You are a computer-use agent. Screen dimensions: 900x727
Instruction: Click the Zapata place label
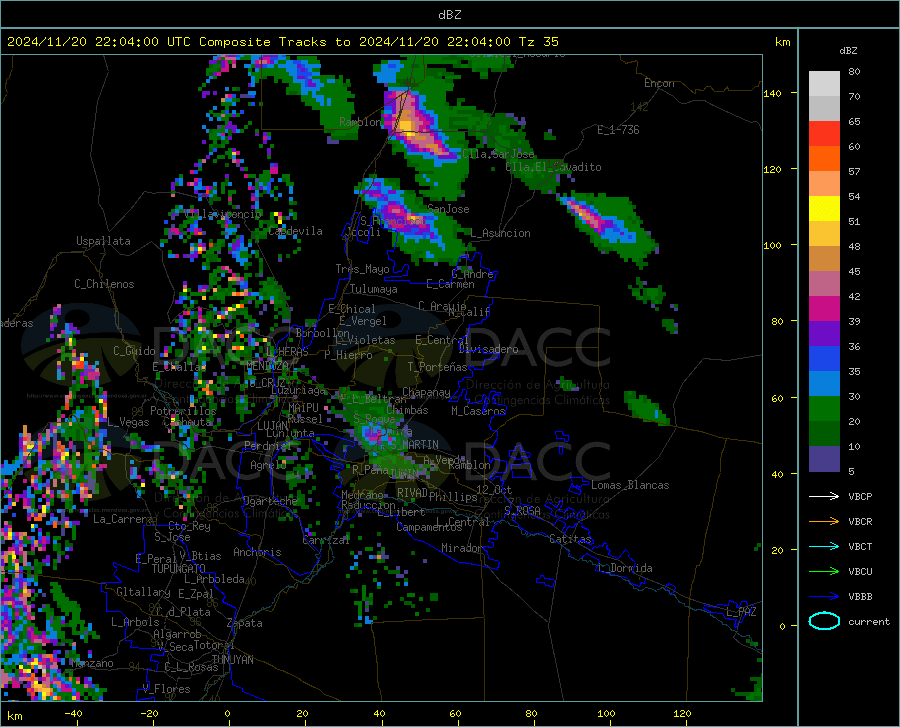coord(245,623)
